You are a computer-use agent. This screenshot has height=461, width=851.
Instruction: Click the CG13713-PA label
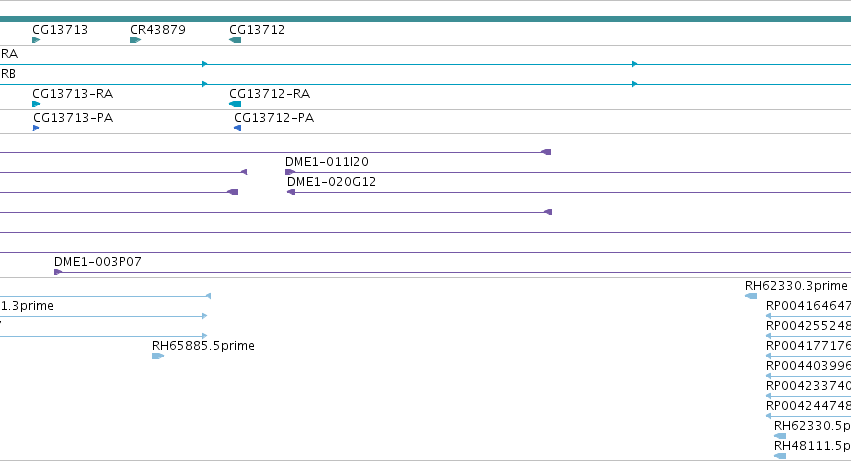click(x=73, y=118)
